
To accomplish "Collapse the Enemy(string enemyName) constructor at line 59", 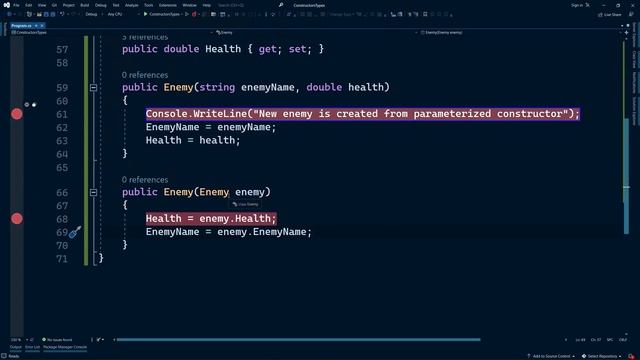I will coord(93,87).
